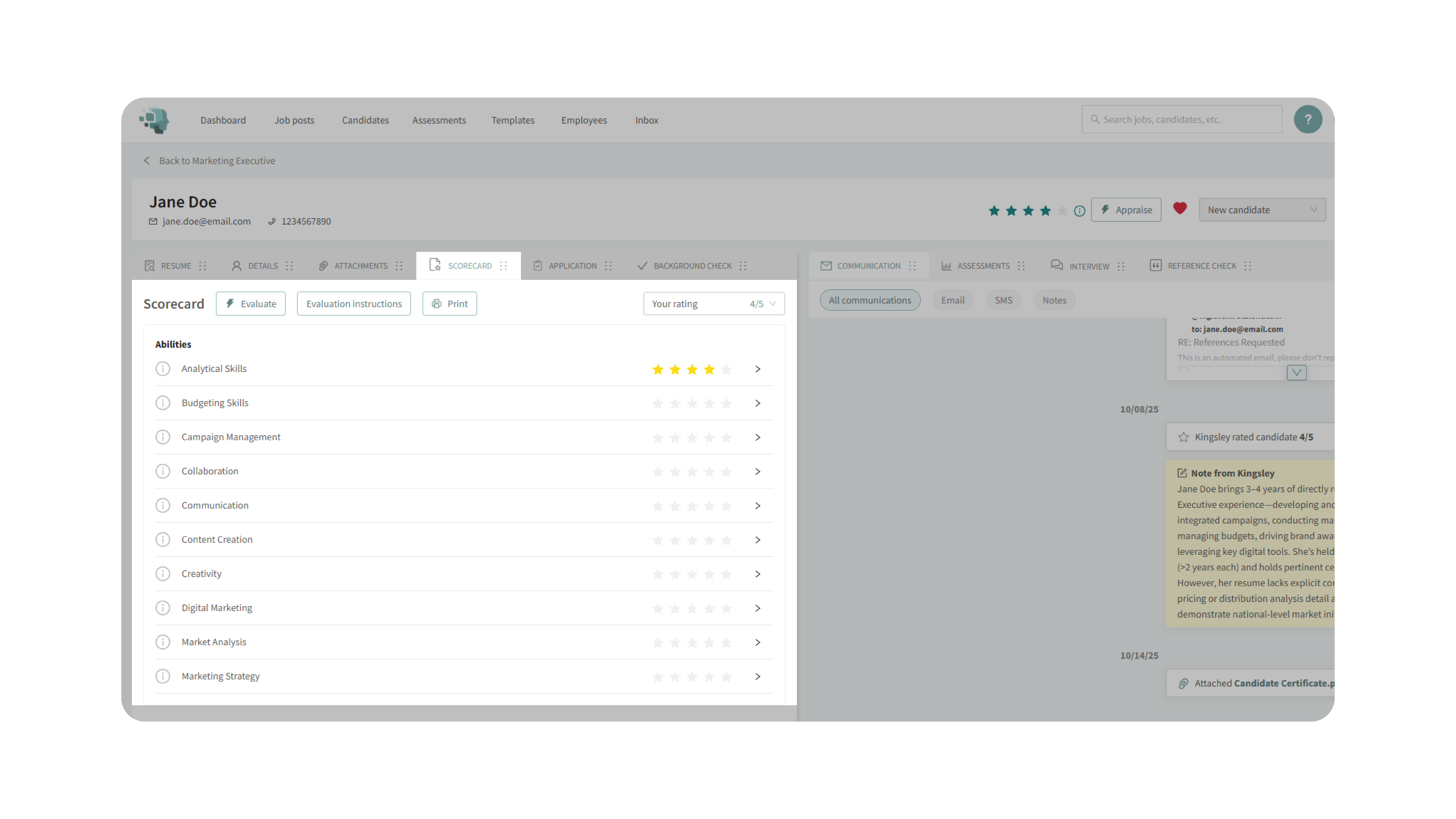The image size is (1456, 819).
Task: Click info icon next to Analytical Skills
Action: [x=163, y=368]
